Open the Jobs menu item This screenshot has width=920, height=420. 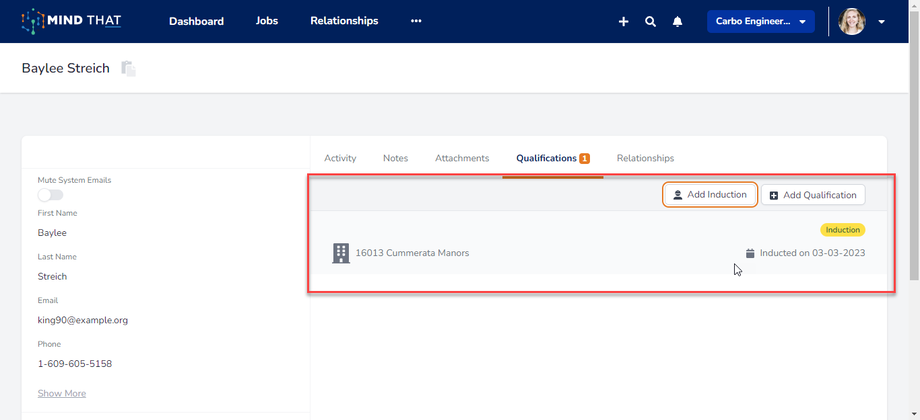tap(267, 21)
